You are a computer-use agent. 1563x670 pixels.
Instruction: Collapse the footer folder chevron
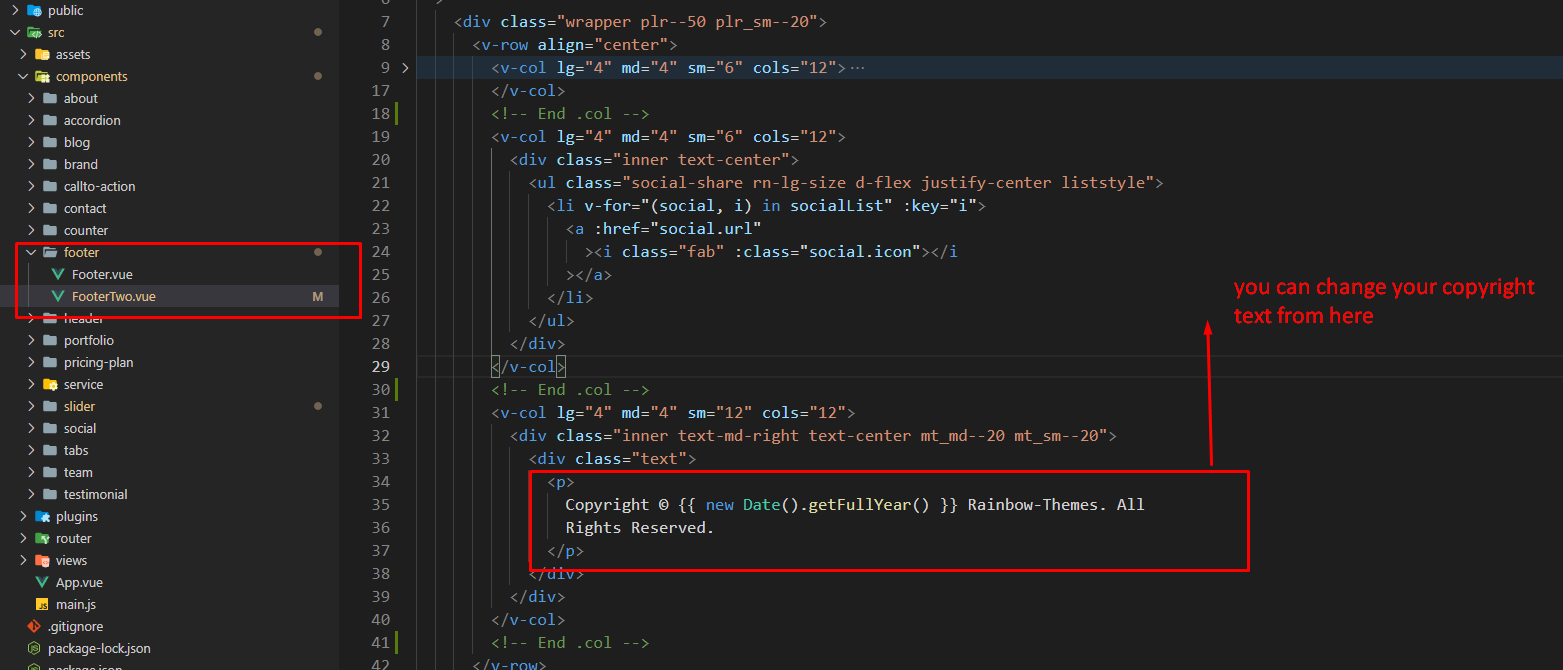coord(31,253)
